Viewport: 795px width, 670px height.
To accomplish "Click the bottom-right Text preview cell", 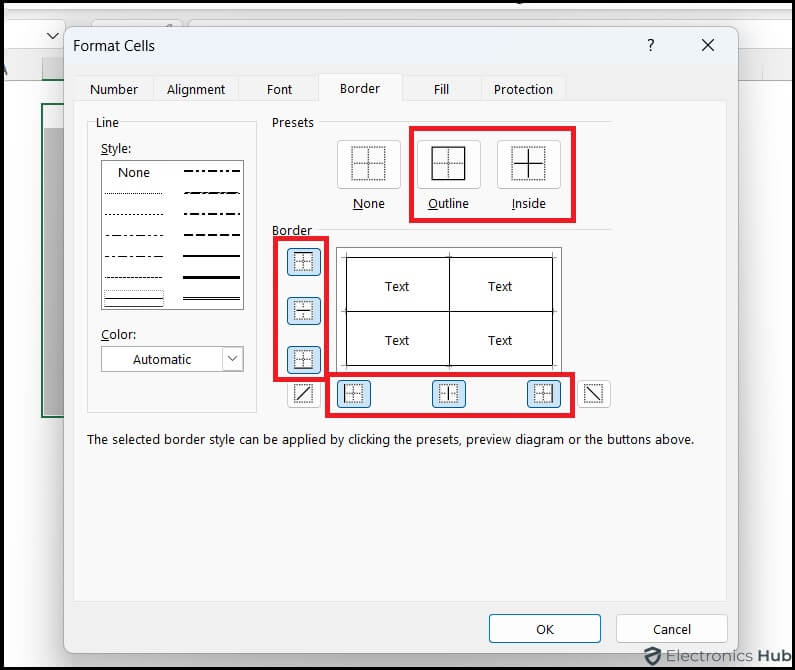I will [500, 340].
